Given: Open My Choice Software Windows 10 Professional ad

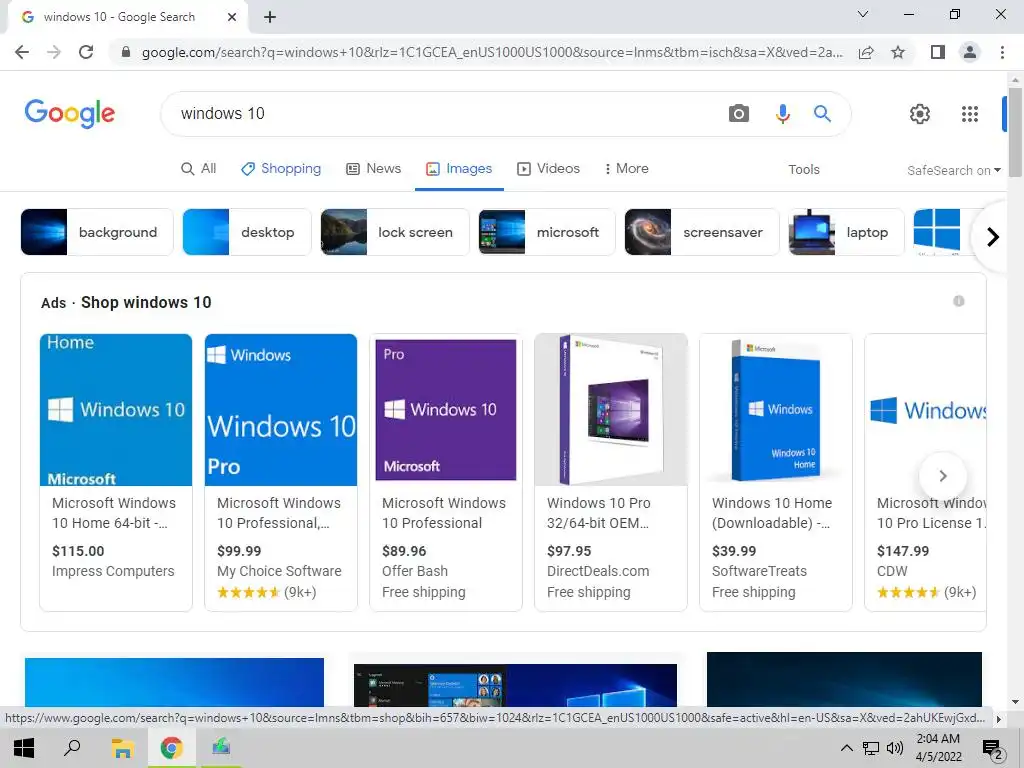Looking at the screenshot, I should tap(281, 472).
